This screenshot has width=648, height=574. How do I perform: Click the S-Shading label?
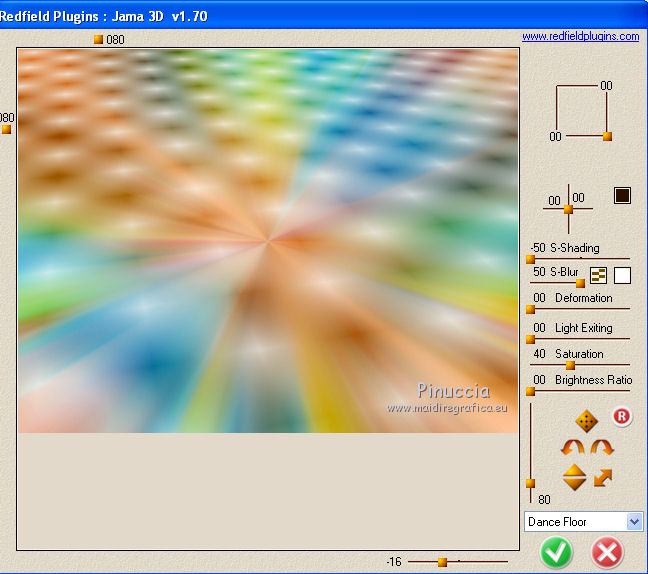574,248
